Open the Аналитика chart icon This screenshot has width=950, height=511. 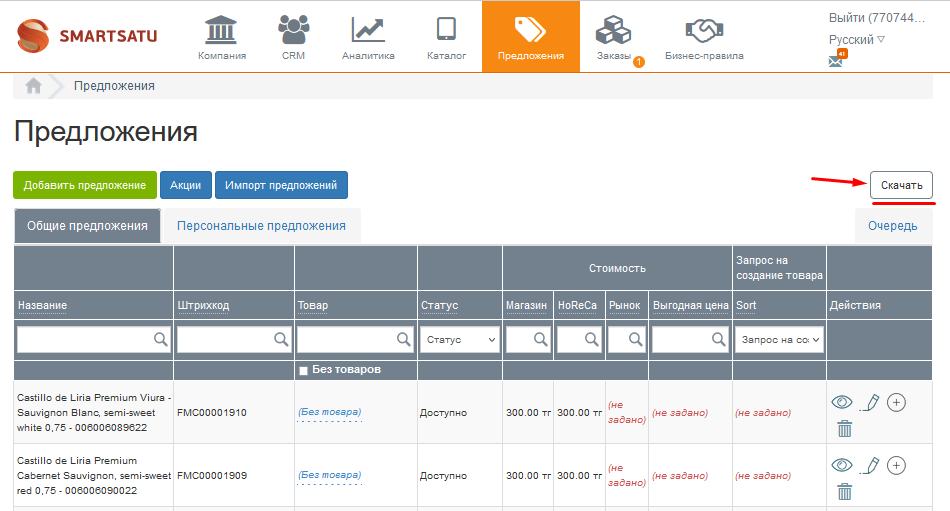point(368,30)
